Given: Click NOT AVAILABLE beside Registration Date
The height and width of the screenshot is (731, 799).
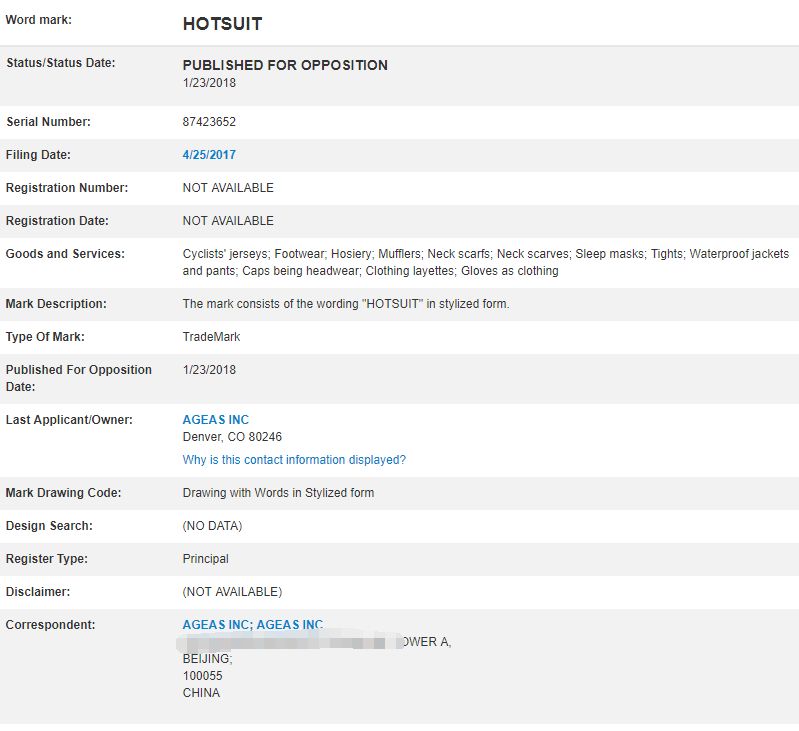Looking at the screenshot, I should (x=228, y=221).
